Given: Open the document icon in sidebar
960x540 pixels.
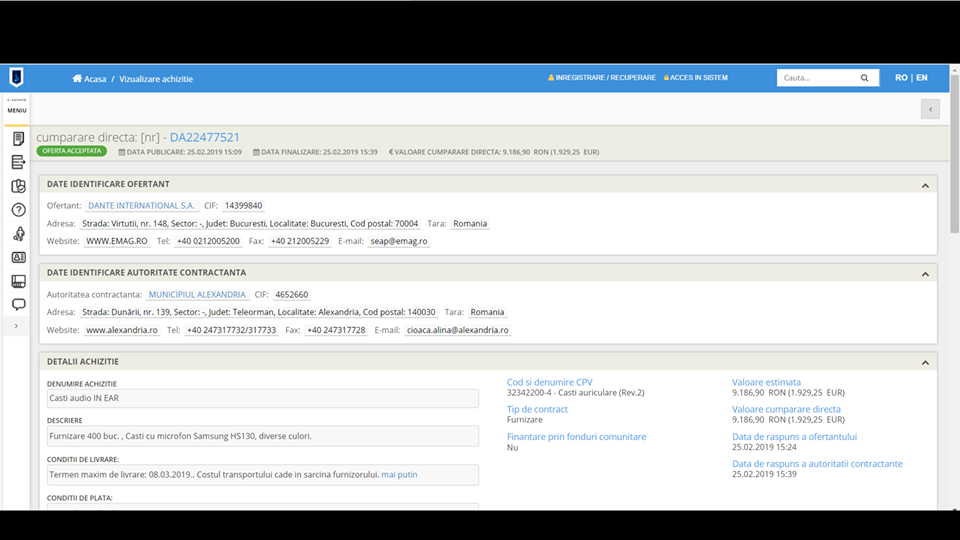Looking at the screenshot, I should 18,139.
